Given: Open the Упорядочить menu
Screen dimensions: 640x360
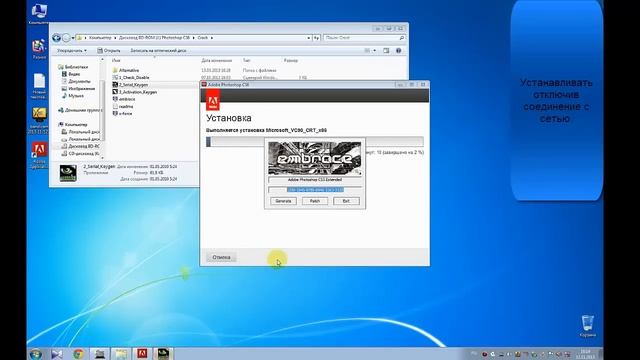Looking at the screenshot, I should [71, 51].
